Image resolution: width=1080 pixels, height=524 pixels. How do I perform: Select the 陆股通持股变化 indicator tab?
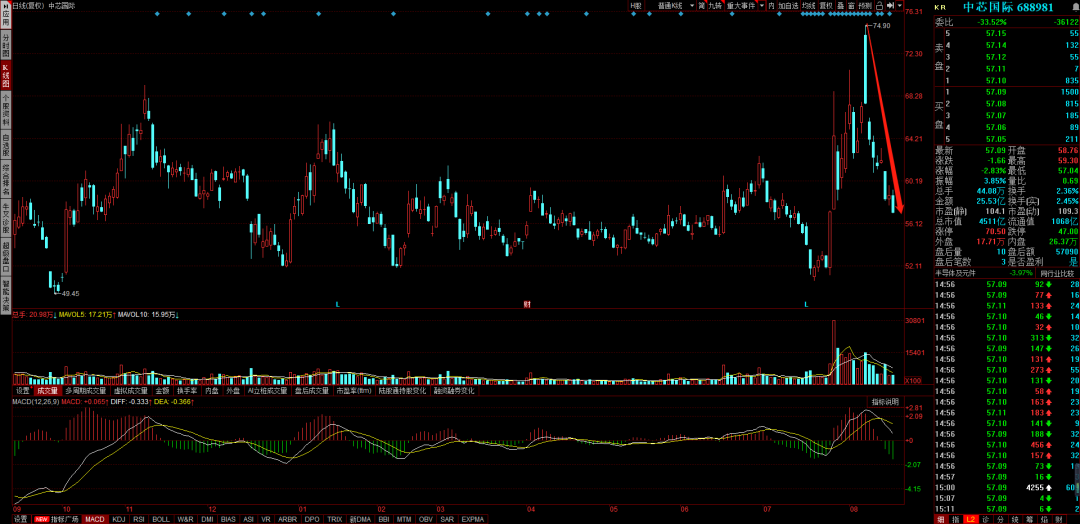[402, 390]
